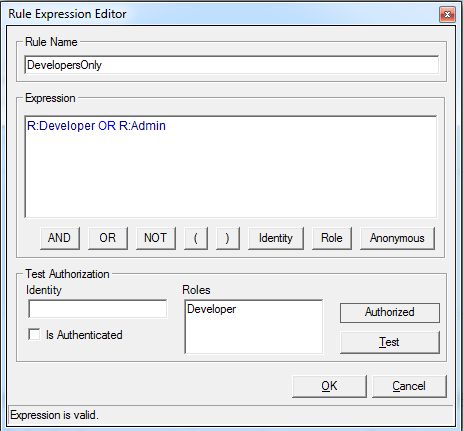Screen dimensions: 463x431
Task: Click in the Roles list box
Action: click(254, 327)
